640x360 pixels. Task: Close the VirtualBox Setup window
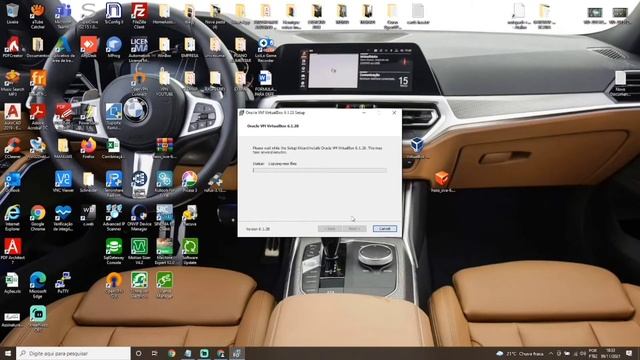pos(394,113)
